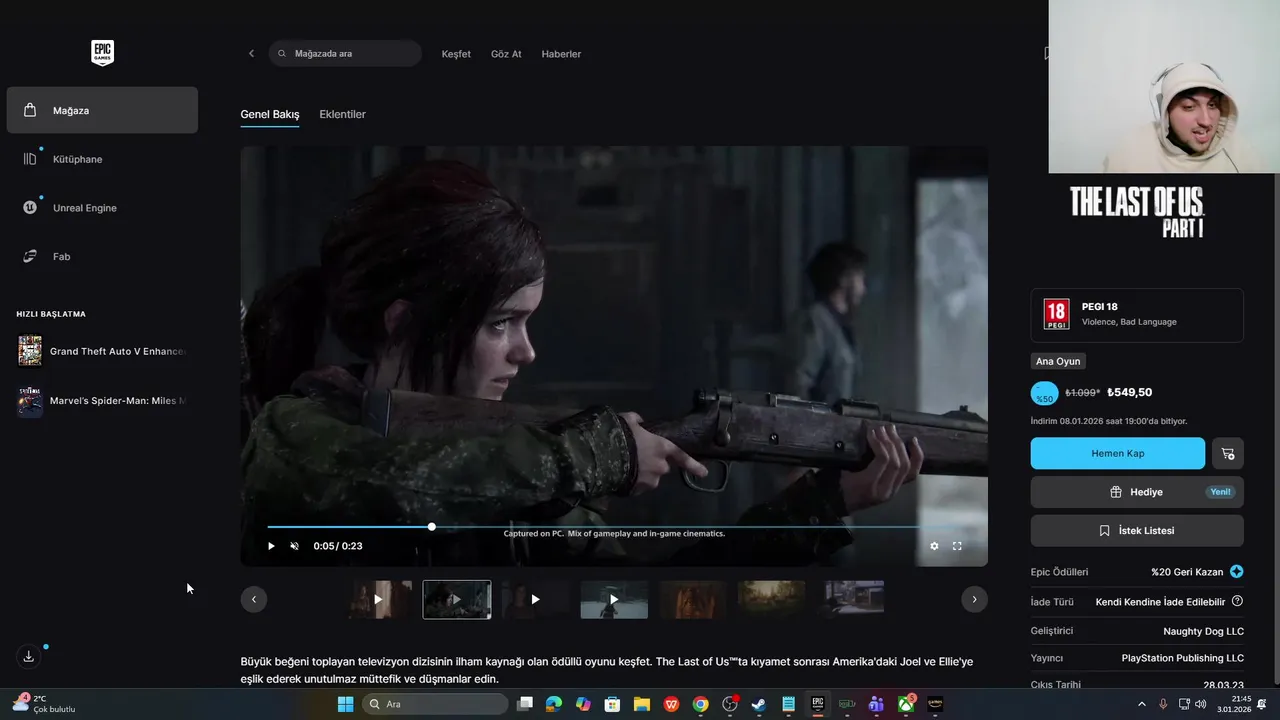
Task: Open refund type help icon
Action: pyautogui.click(x=1237, y=601)
